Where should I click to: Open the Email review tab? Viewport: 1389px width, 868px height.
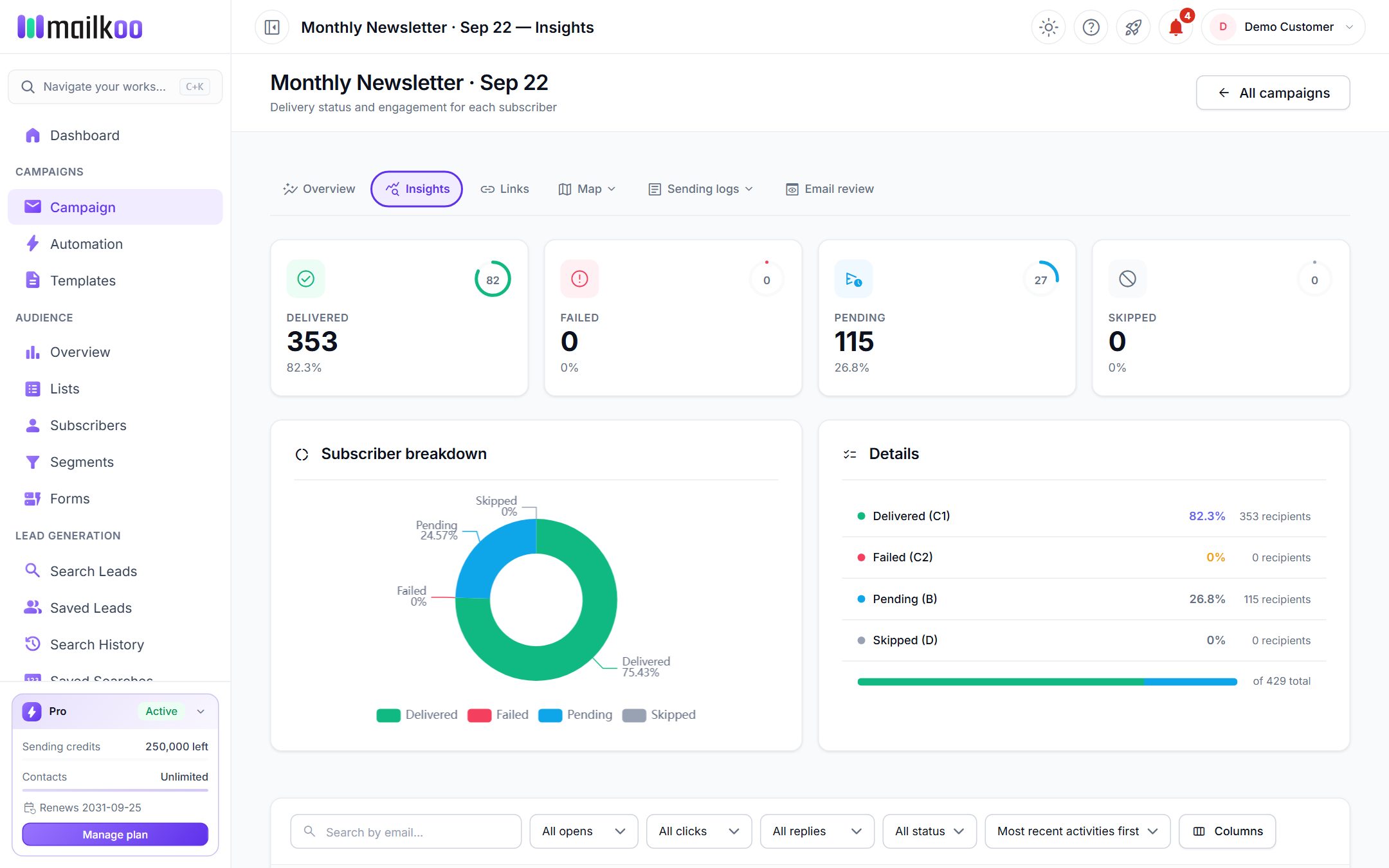click(x=830, y=189)
